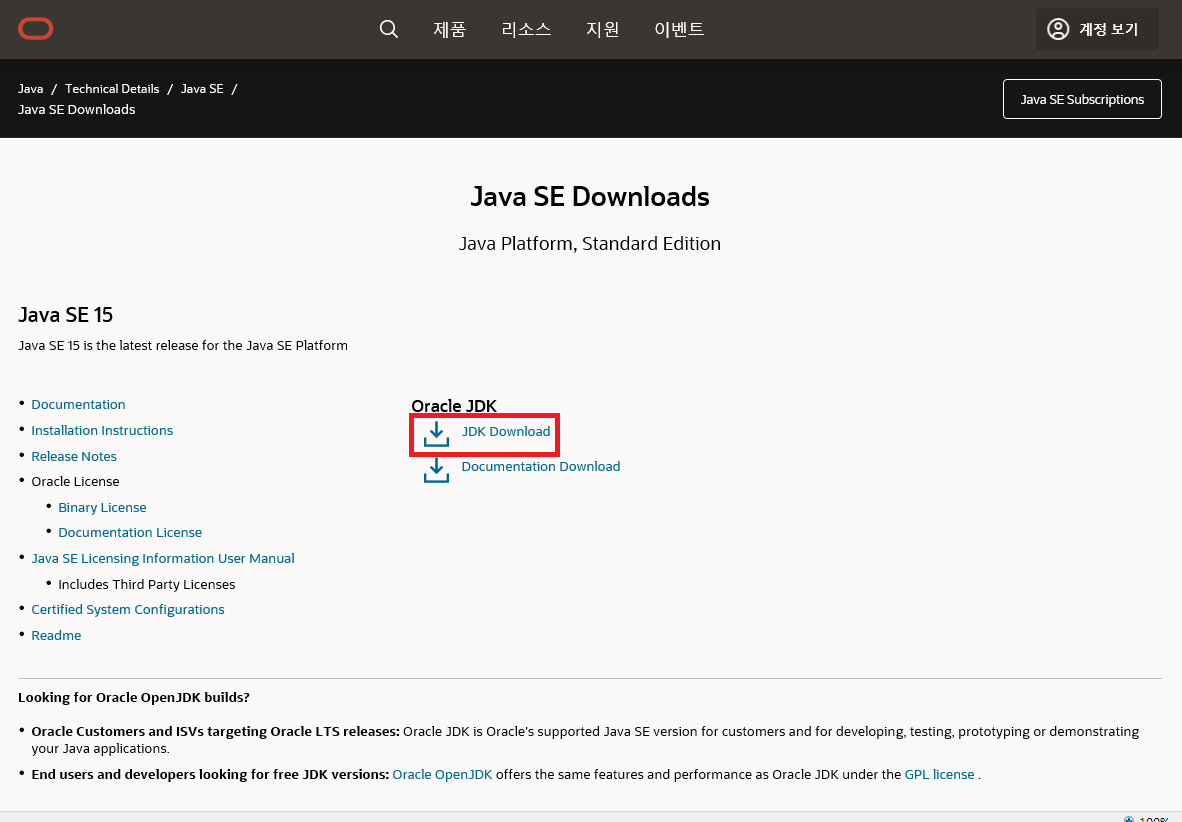Click Documentation Download link text
1182x822 pixels.
pos(540,466)
